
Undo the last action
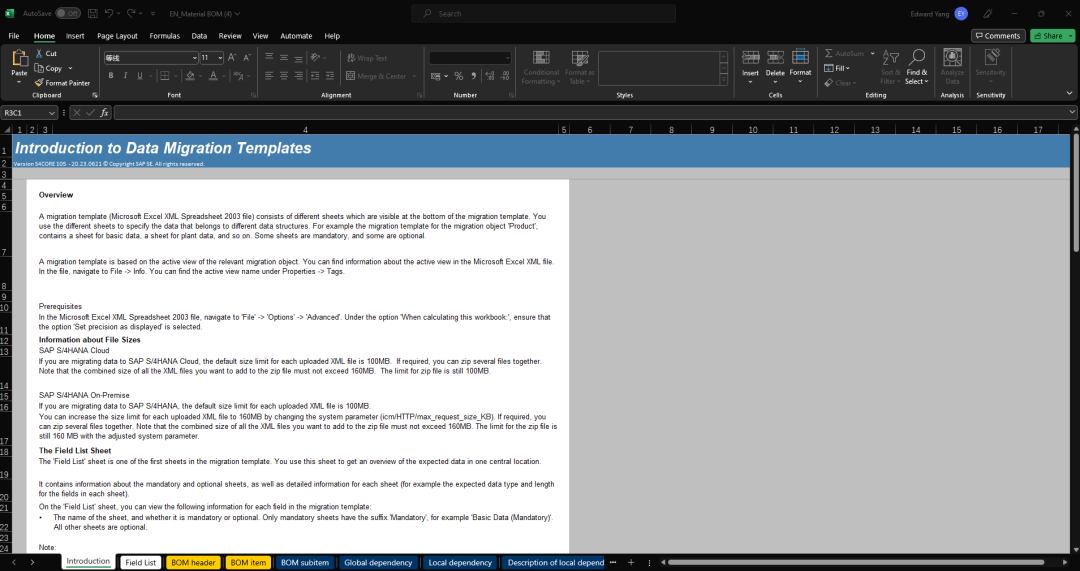109,13
